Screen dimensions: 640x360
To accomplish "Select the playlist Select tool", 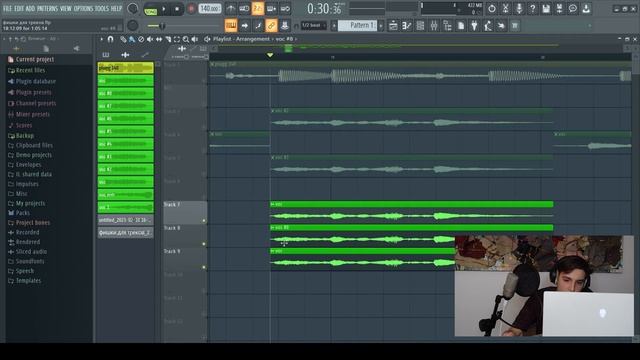I will [x=177, y=39].
